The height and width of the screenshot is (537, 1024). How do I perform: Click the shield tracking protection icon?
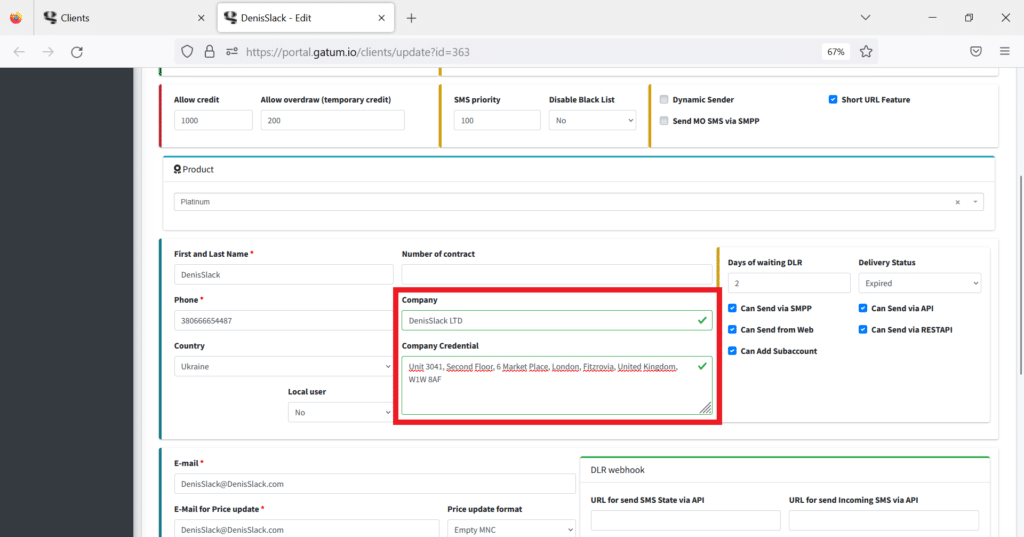click(187, 52)
